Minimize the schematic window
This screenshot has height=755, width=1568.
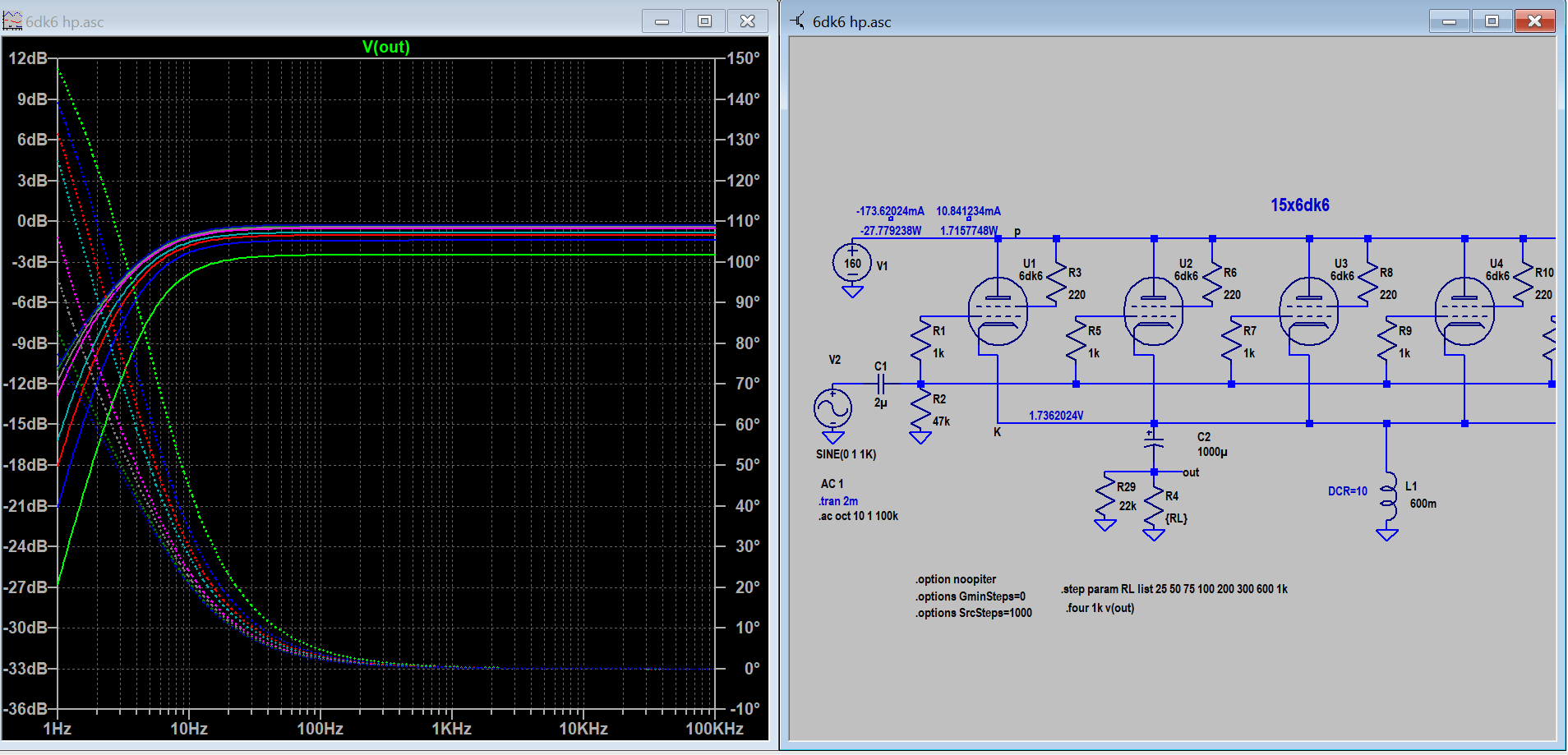point(1450,21)
